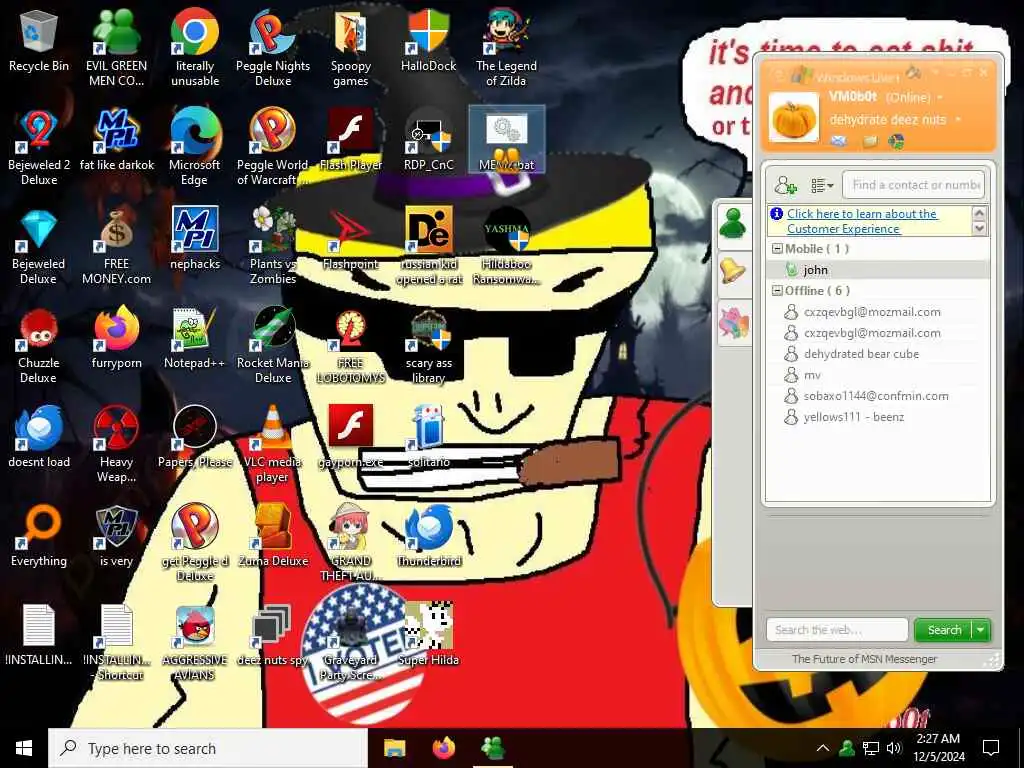Open the Hildaboo Ransomwa... shortcut
Image resolution: width=1024 pixels, height=768 pixels.
(x=506, y=247)
